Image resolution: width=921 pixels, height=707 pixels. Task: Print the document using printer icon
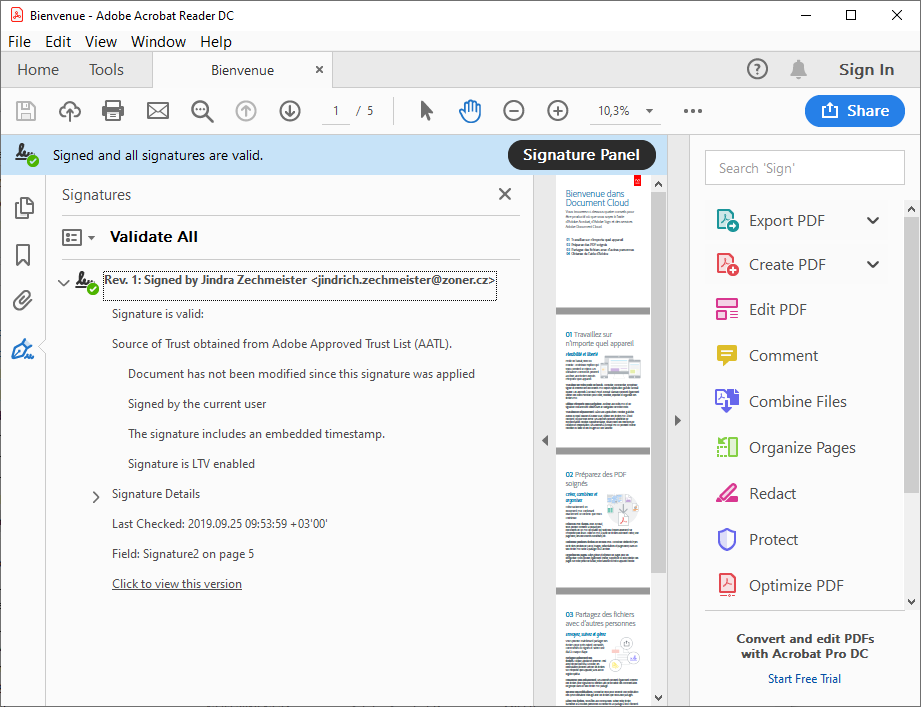pyautogui.click(x=113, y=110)
